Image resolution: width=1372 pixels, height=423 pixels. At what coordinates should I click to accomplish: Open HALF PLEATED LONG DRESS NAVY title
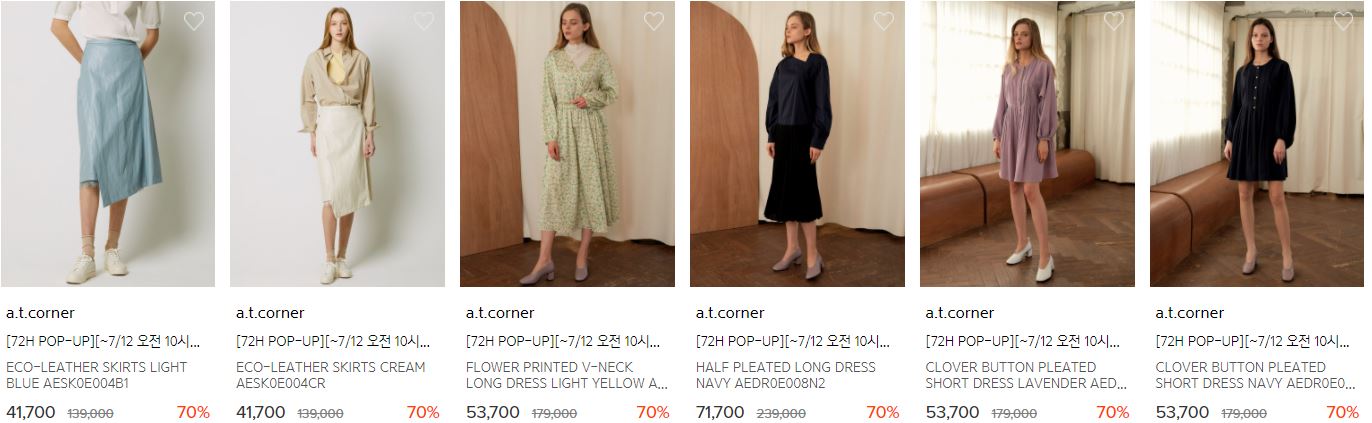pyautogui.click(x=786, y=375)
